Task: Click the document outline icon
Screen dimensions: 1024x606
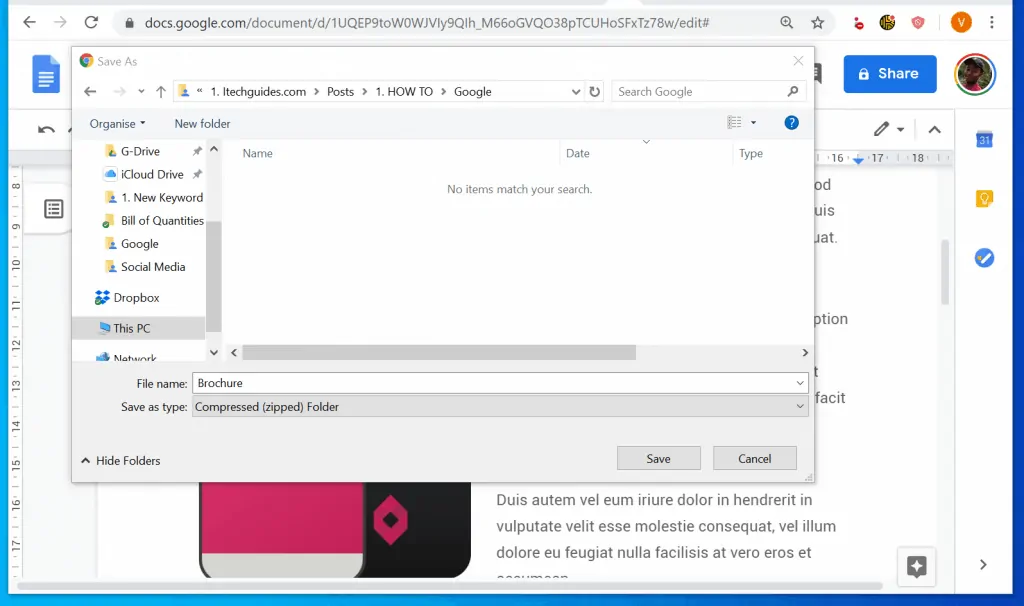Action: point(54,209)
